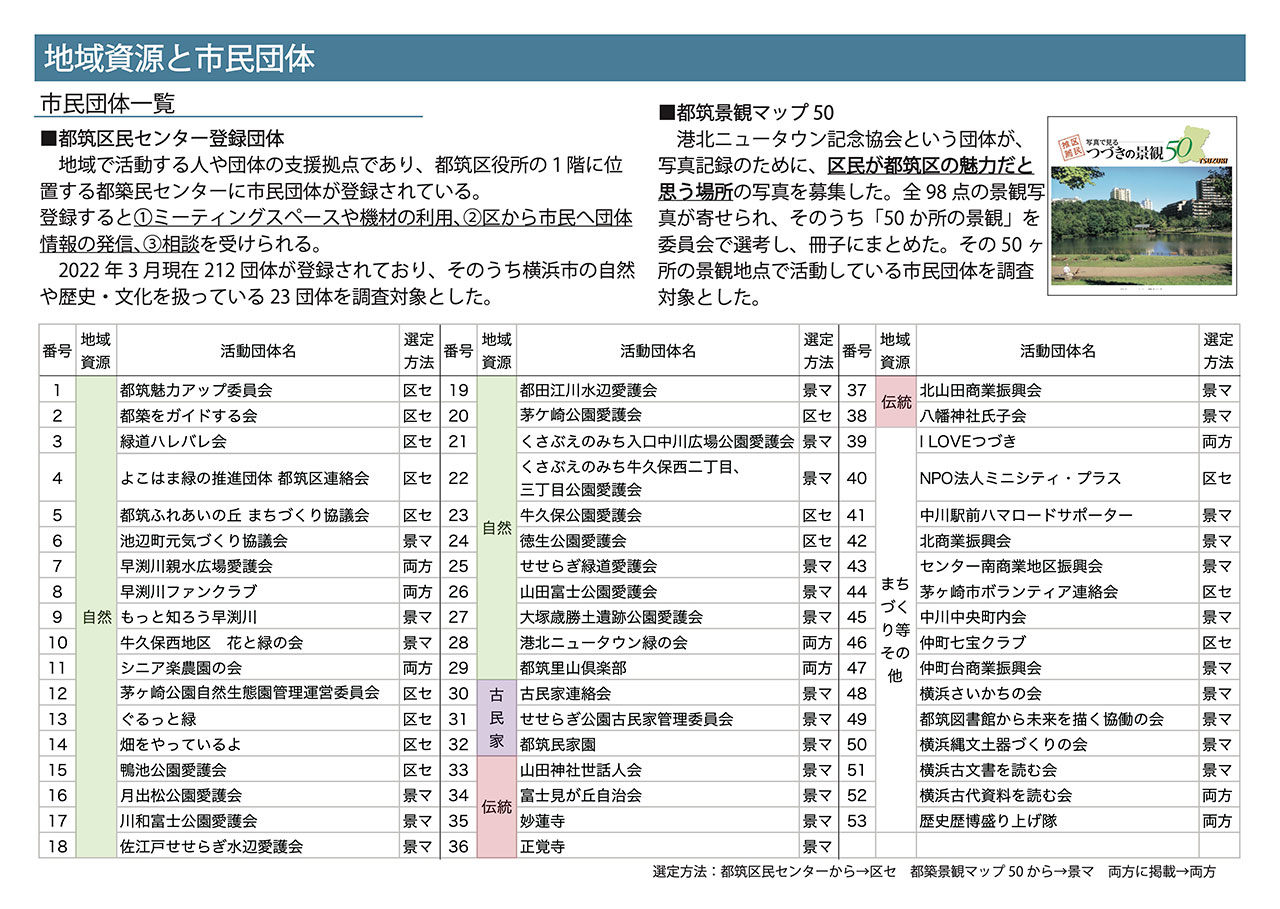Select ぐるっと緑 entry
Viewport: 1280px width, 909px height.
pyautogui.click(x=157, y=718)
